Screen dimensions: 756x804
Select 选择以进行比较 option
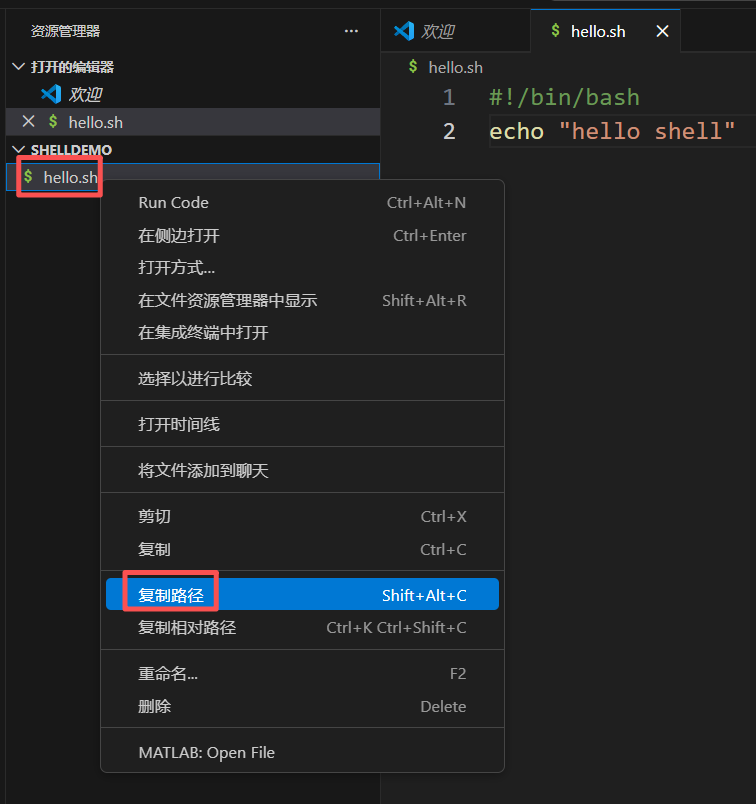point(303,378)
